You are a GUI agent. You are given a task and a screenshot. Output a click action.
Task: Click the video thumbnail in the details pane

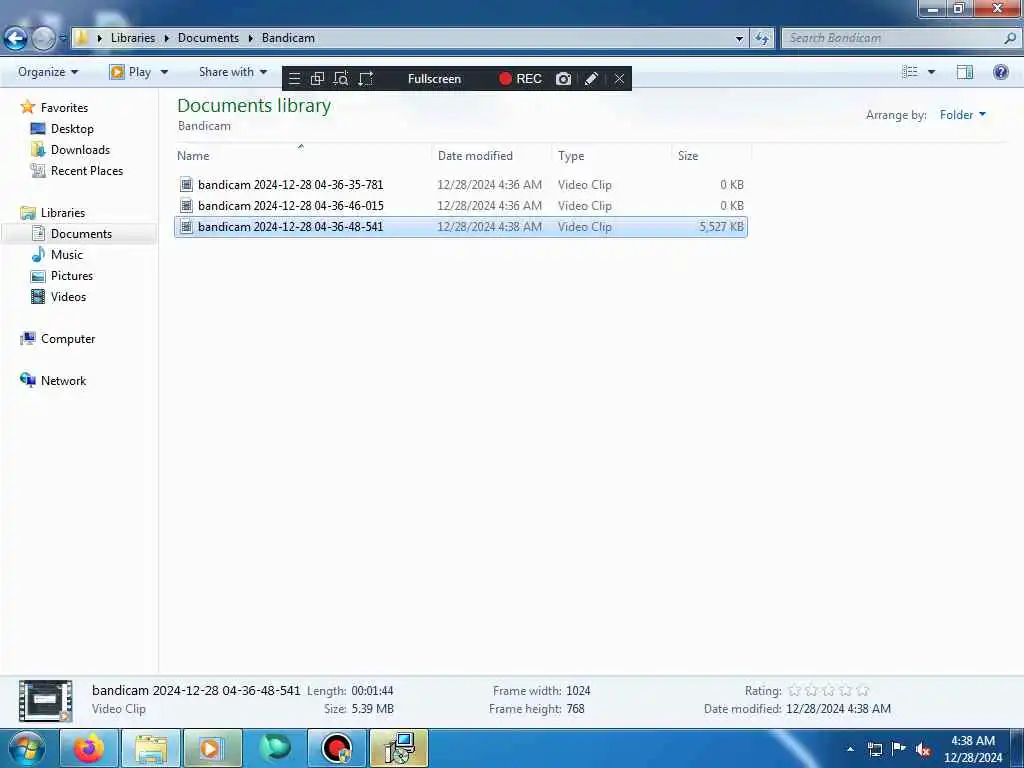tap(46, 701)
